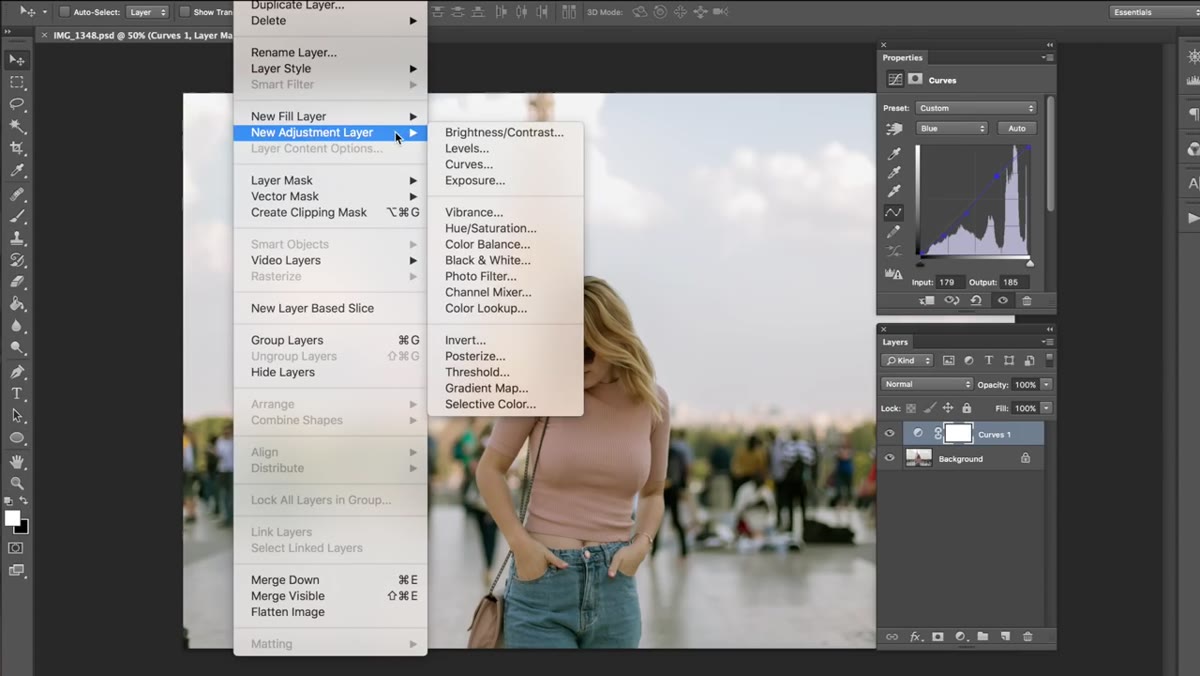Pick the black point eyedropper in Curves
The width and height of the screenshot is (1200, 676).
pos(894,154)
